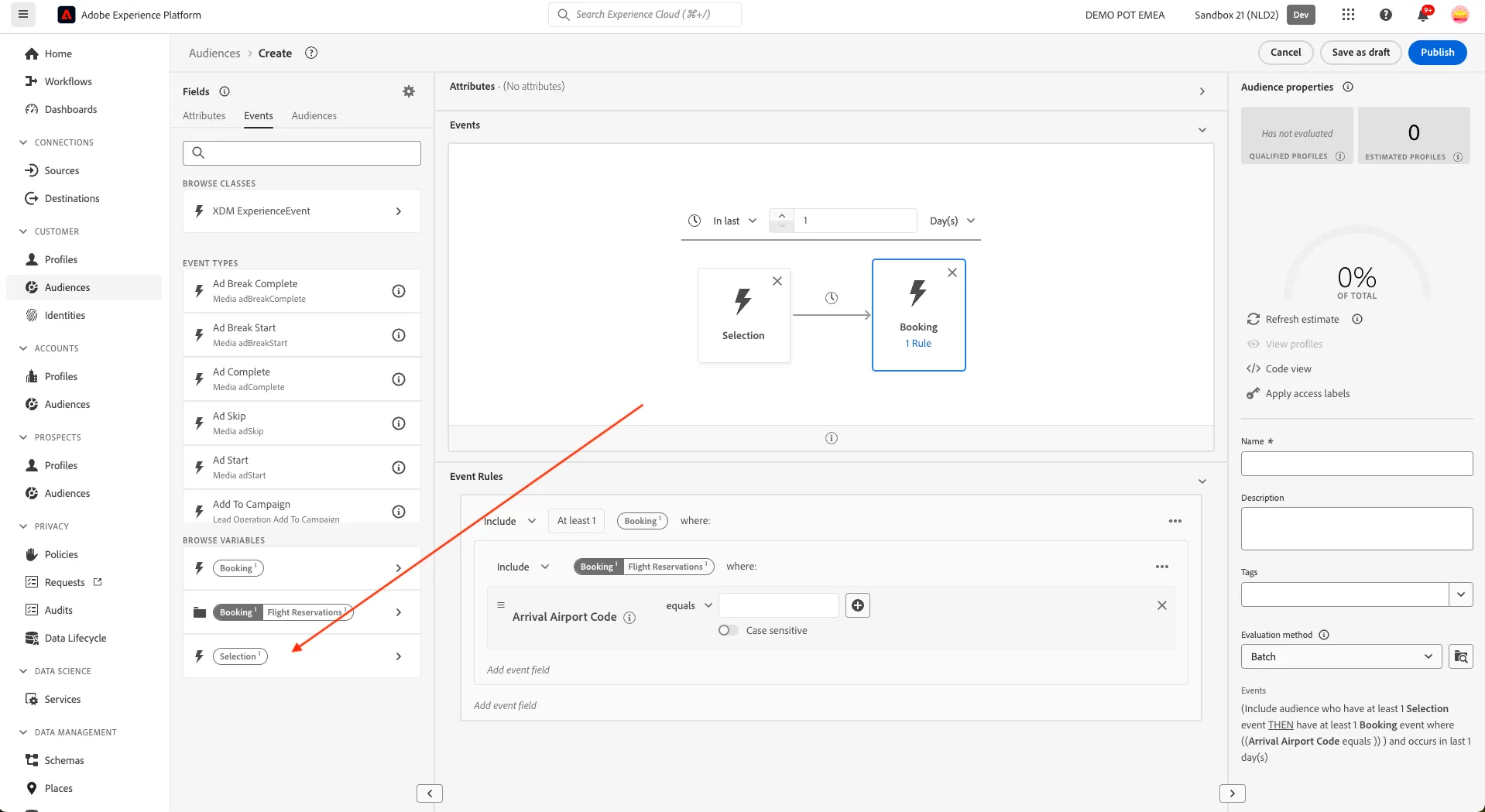Image resolution: width=1485 pixels, height=812 pixels.
Task: Click info icon below events canvas
Action: (832, 438)
